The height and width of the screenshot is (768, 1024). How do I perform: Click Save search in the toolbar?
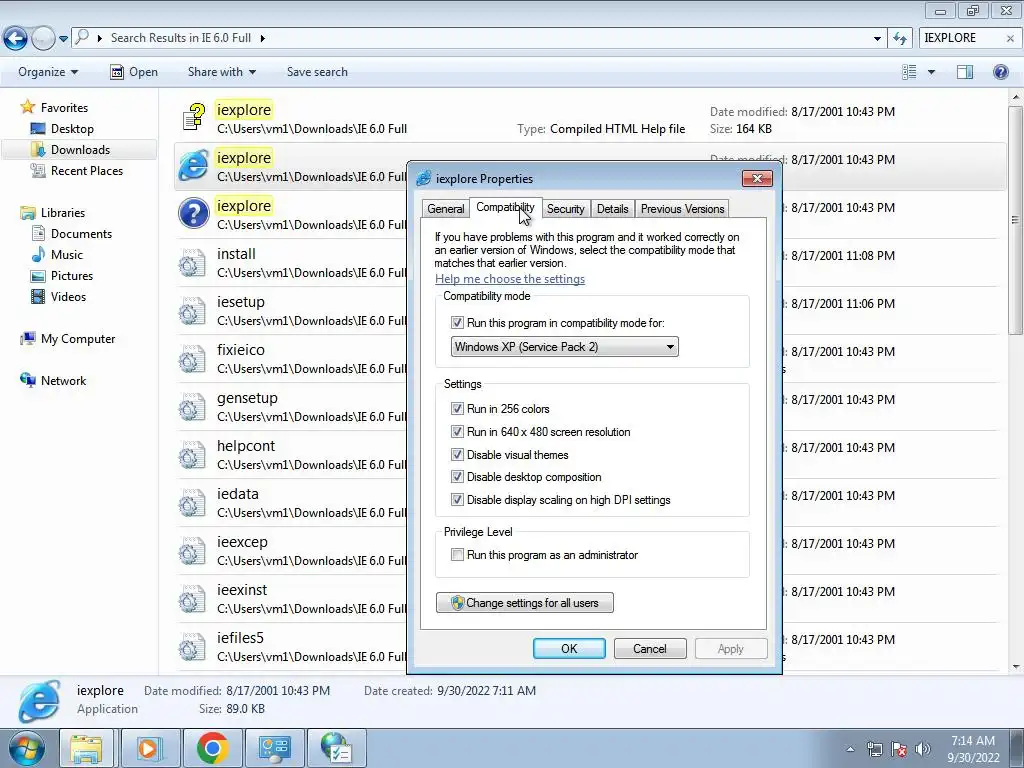coord(317,72)
